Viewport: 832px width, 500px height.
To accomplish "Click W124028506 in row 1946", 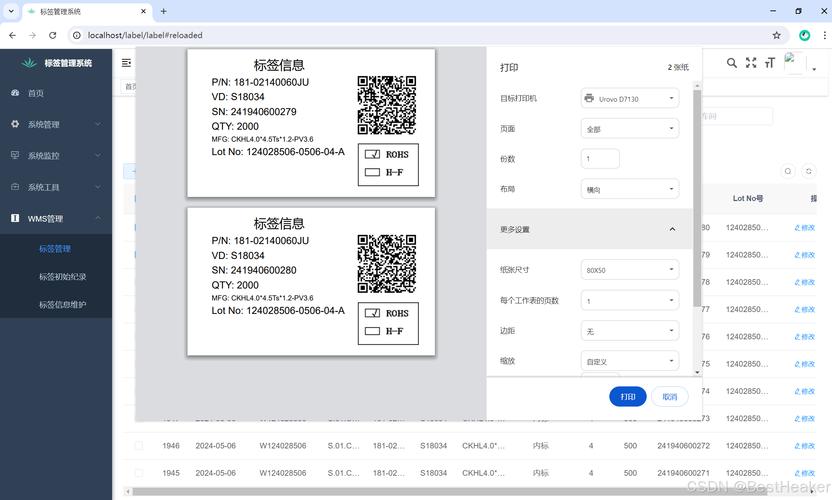I will (283, 446).
